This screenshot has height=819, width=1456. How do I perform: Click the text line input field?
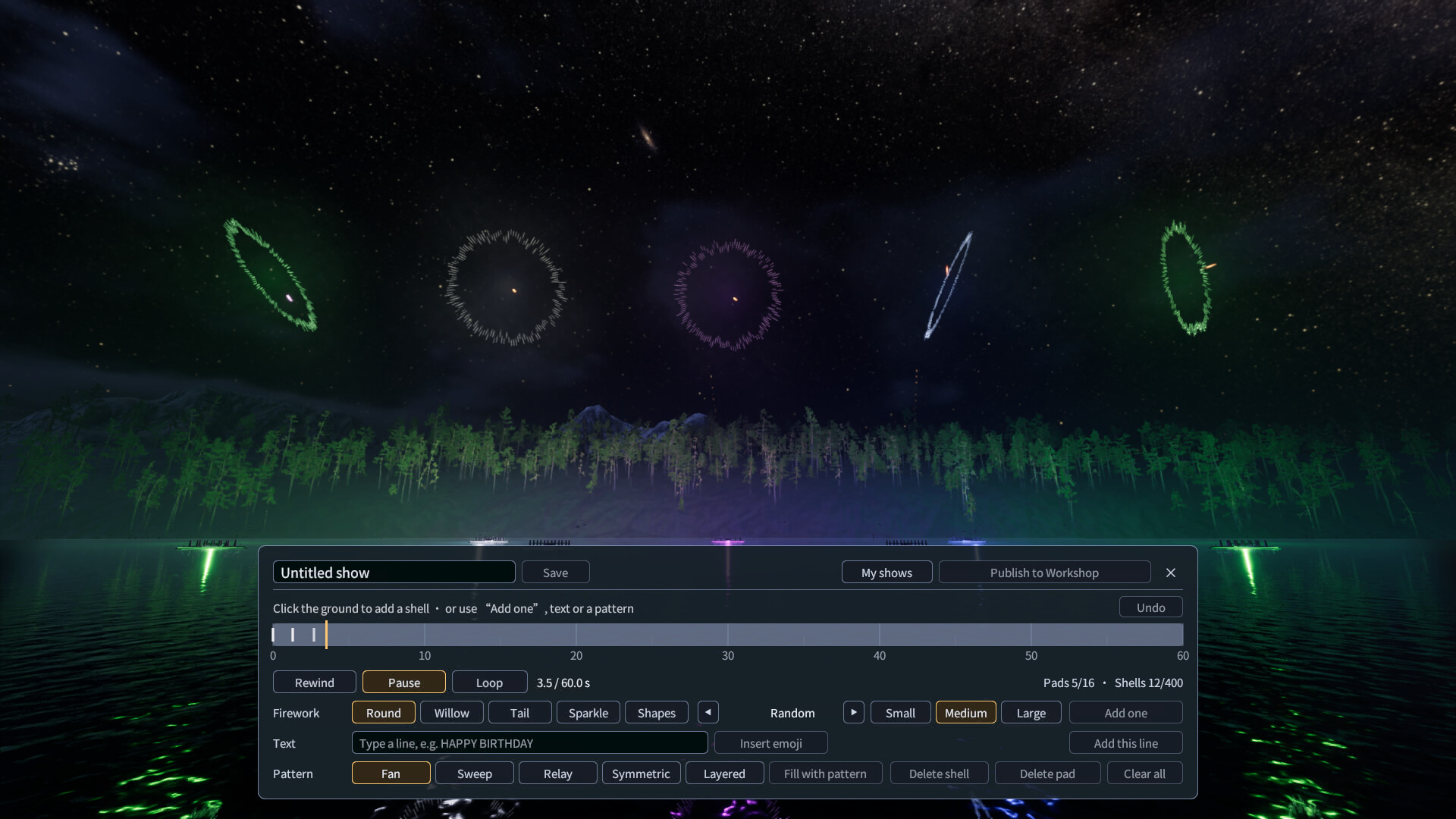[530, 742]
